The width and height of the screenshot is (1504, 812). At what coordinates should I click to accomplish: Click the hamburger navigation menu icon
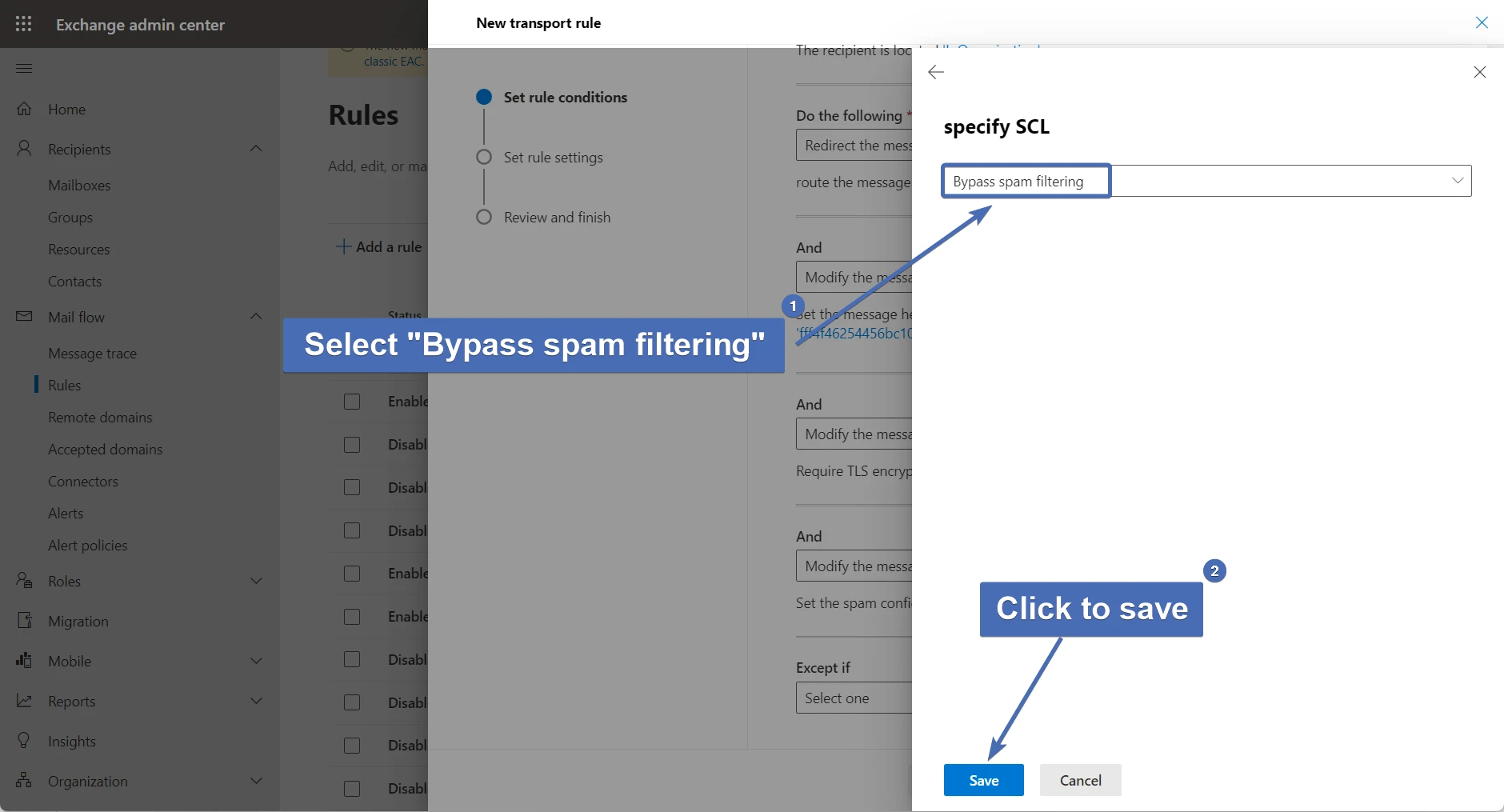pyautogui.click(x=24, y=68)
